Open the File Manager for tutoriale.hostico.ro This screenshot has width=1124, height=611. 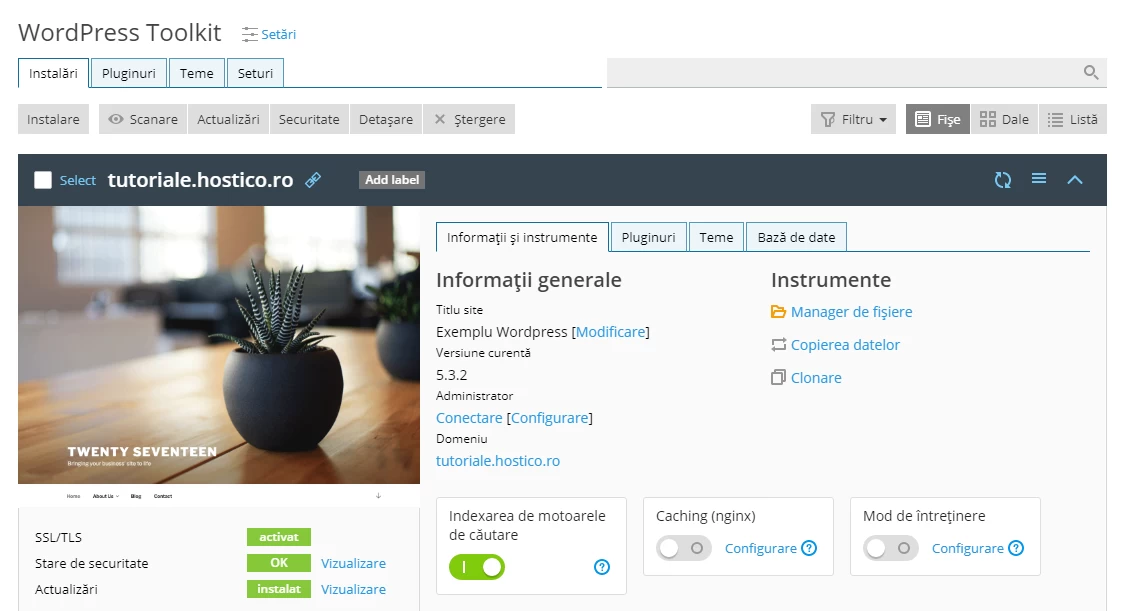(851, 311)
